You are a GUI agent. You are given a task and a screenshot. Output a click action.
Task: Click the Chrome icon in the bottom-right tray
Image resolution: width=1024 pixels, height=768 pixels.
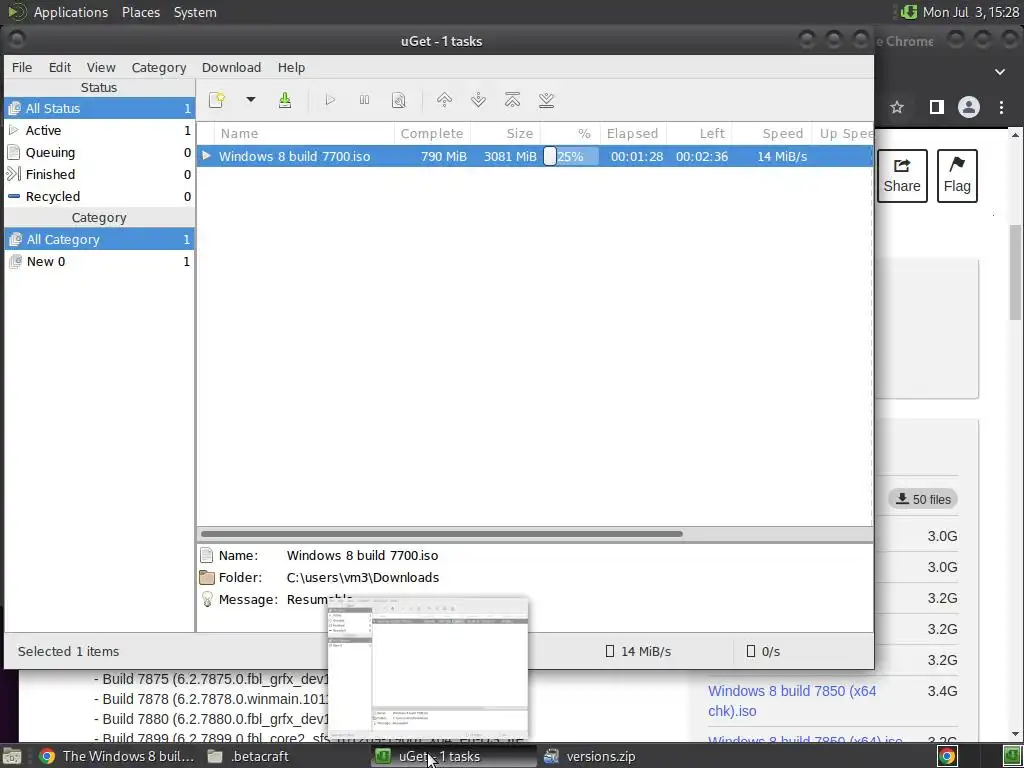click(x=947, y=756)
